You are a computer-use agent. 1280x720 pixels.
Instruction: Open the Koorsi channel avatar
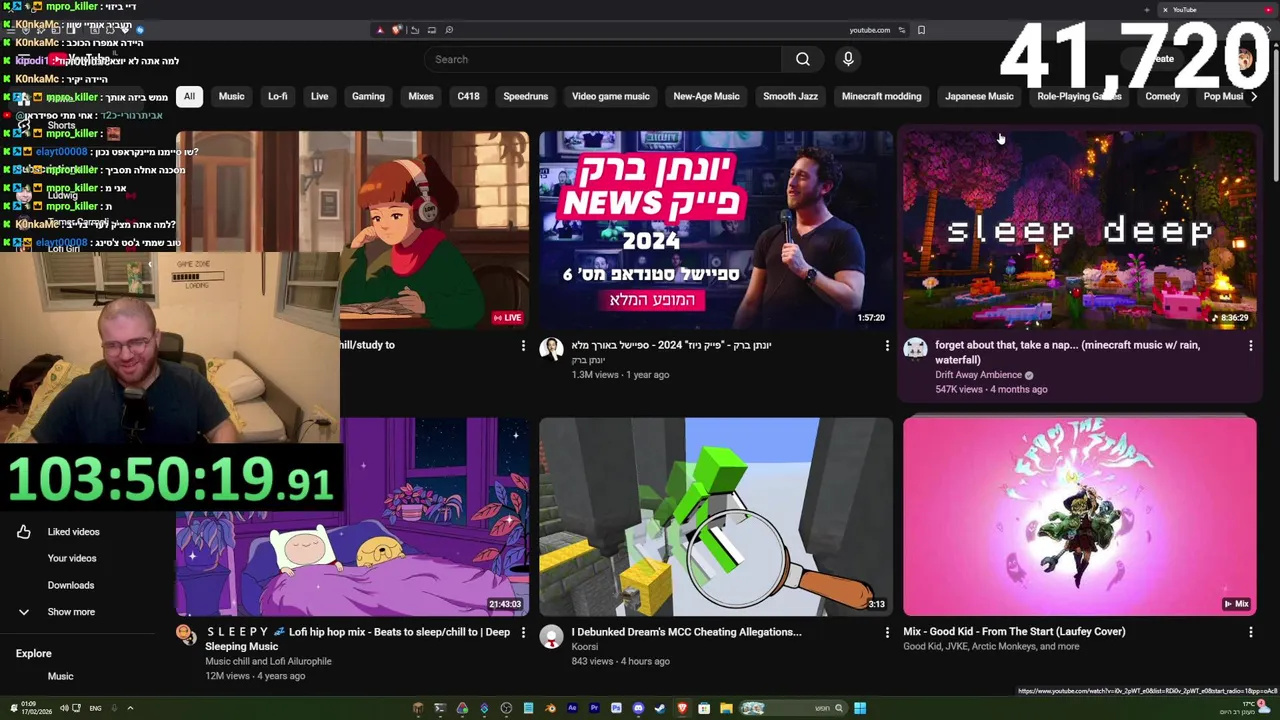click(x=551, y=636)
